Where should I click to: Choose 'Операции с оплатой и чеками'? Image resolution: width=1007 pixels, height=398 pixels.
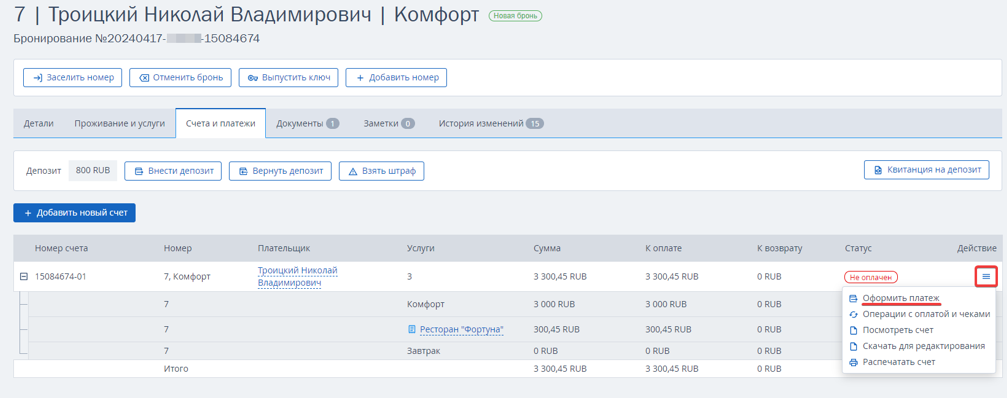coord(926,314)
